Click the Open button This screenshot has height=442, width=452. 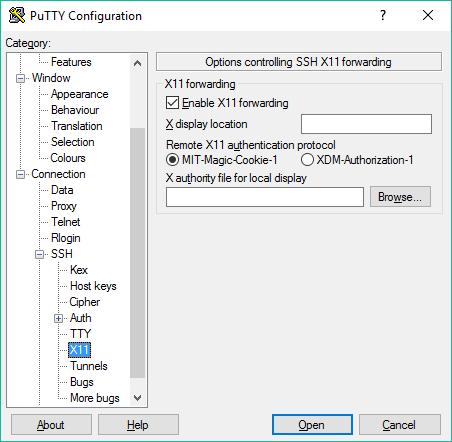pyautogui.click(x=312, y=425)
